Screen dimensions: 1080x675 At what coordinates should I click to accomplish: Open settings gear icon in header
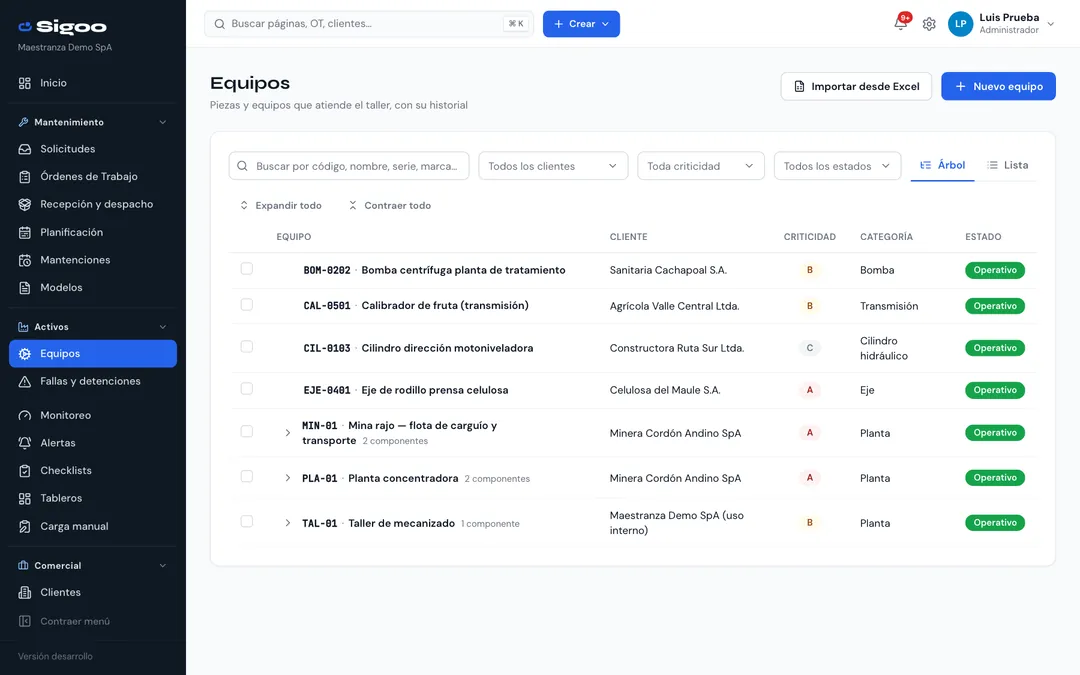(929, 24)
